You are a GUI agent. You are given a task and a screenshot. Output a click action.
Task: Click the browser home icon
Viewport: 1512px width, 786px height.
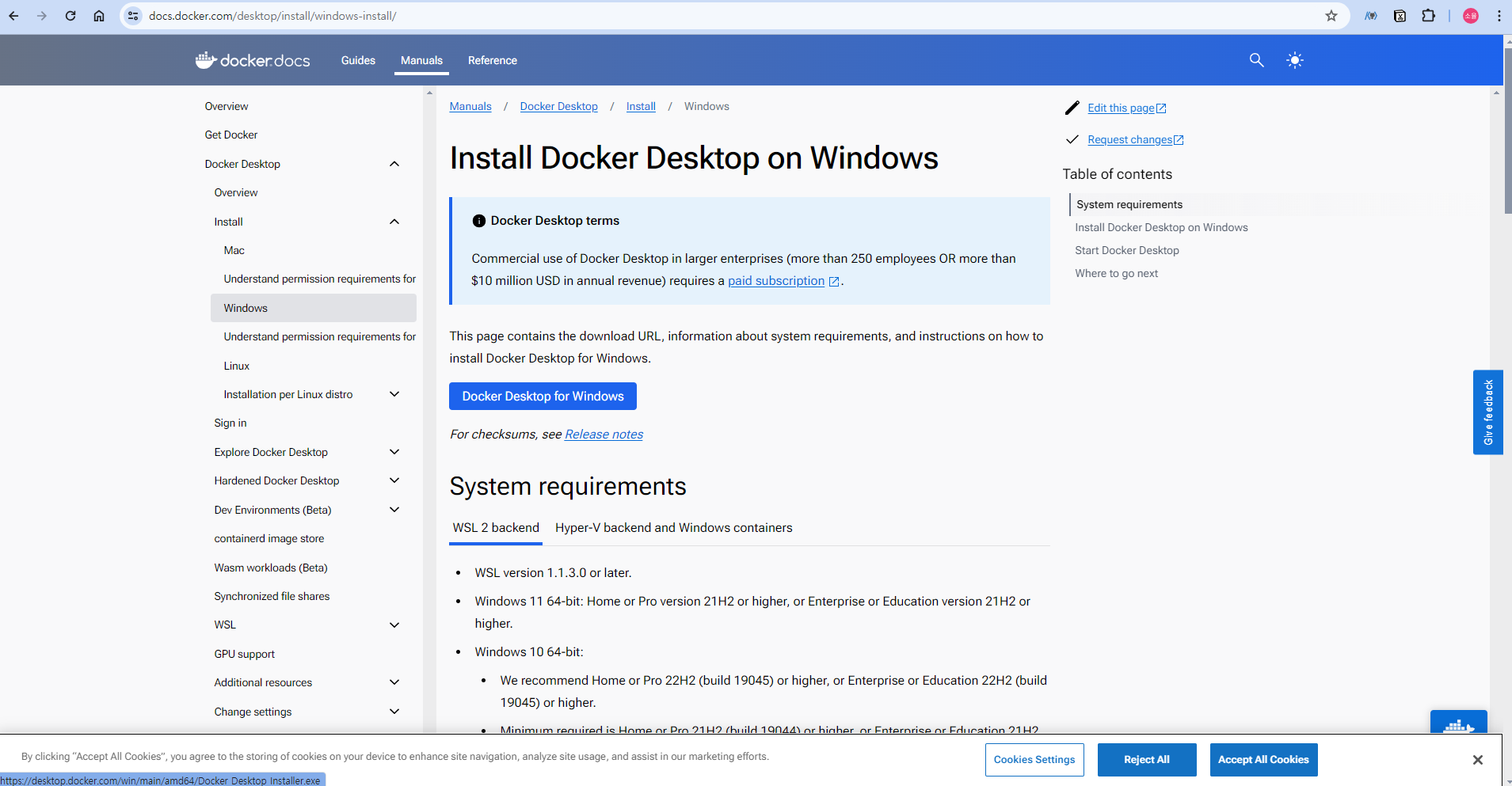pos(99,16)
